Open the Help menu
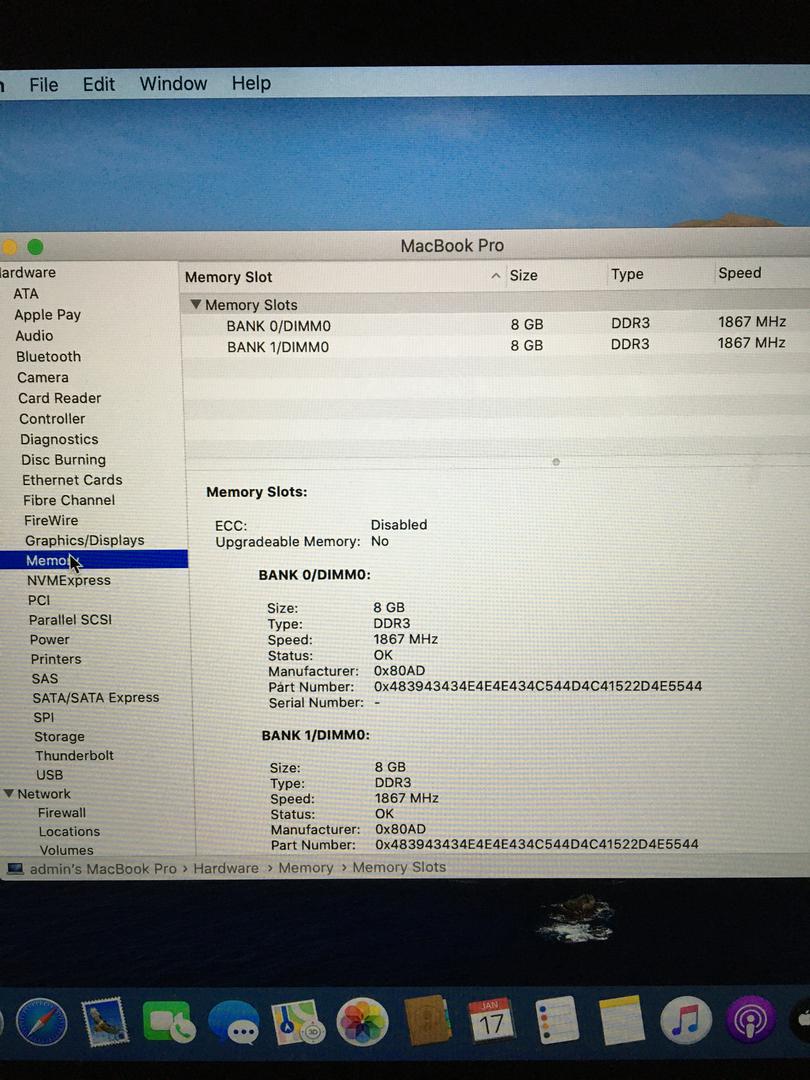810x1080 pixels. 251,83
